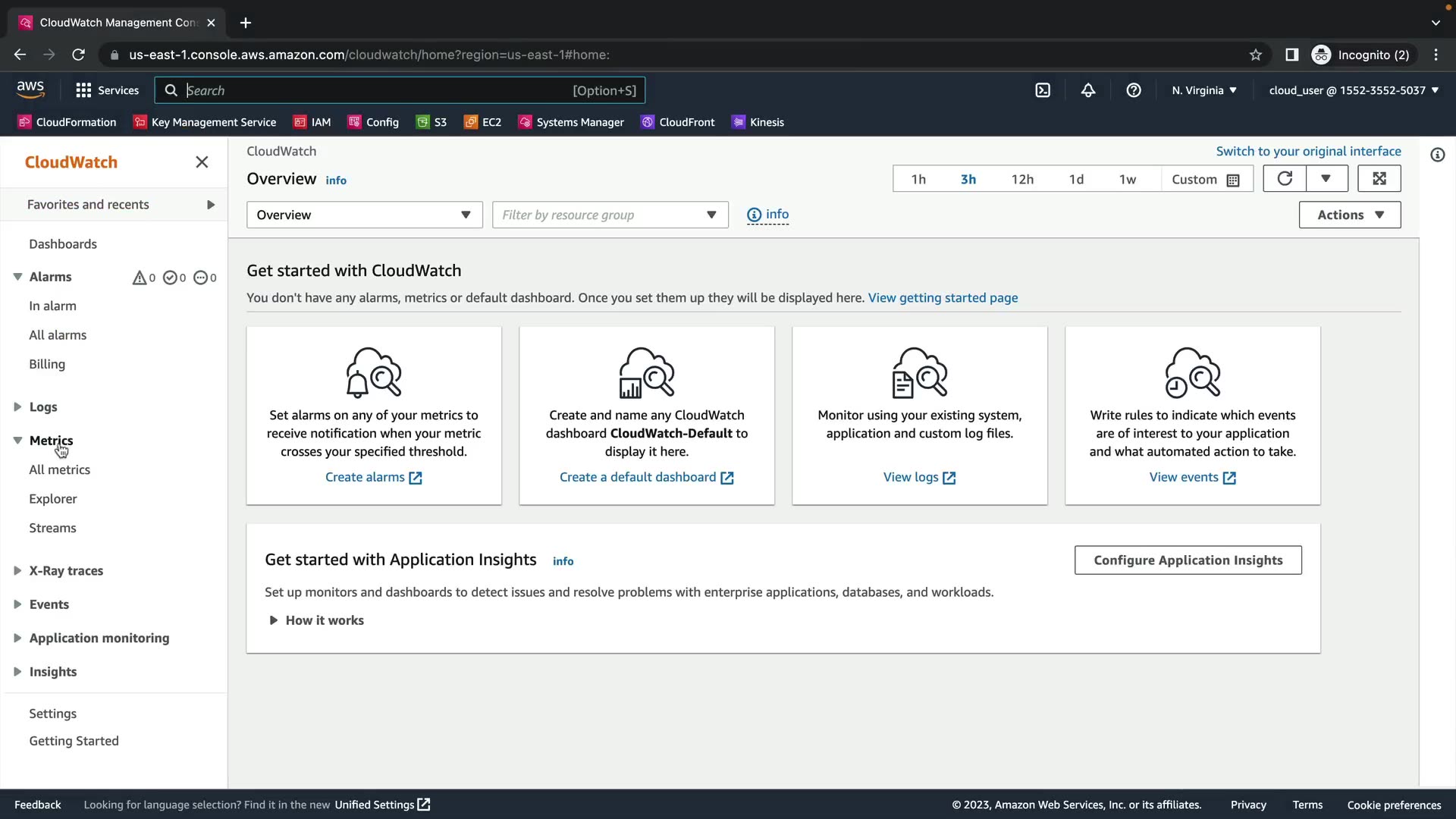Select the 1h time range
This screenshot has width=1456, height=819.
918,180
